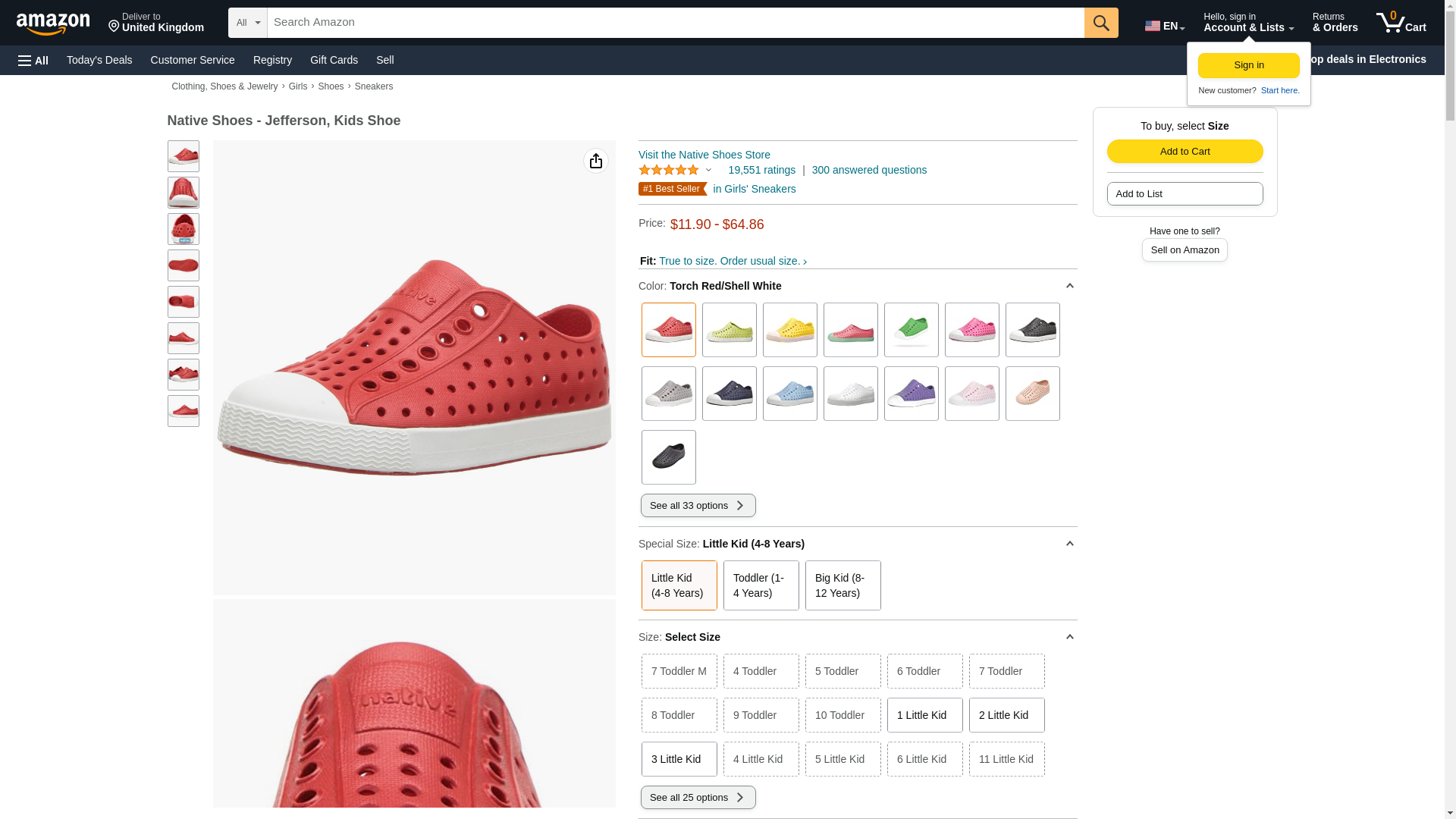Expand See all 33 options colors
Image resolution: width=1456 pixels, height=819 pixels.
click(x=698, y=506)
